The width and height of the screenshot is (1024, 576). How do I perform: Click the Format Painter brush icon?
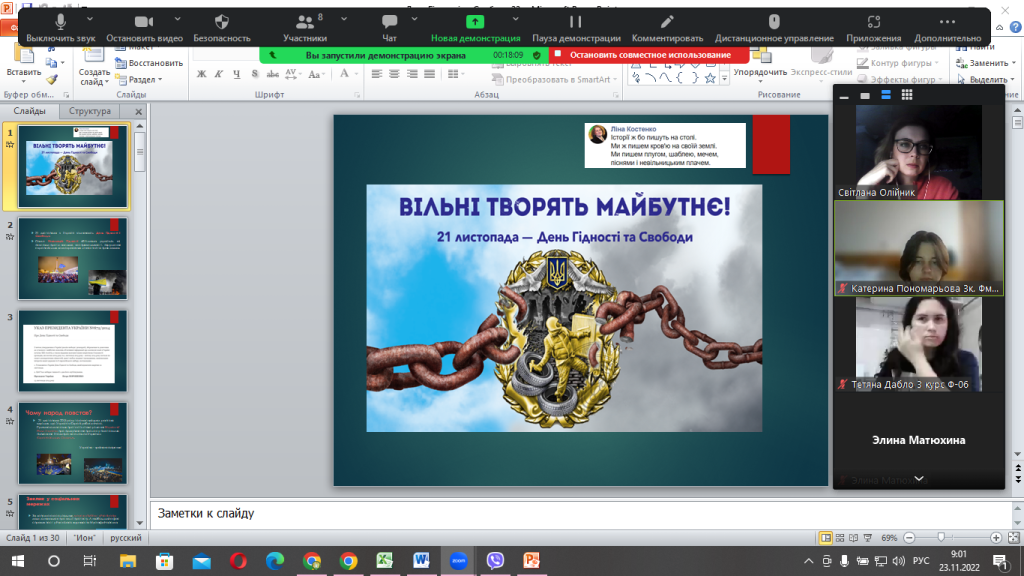[x=52, y=80]
